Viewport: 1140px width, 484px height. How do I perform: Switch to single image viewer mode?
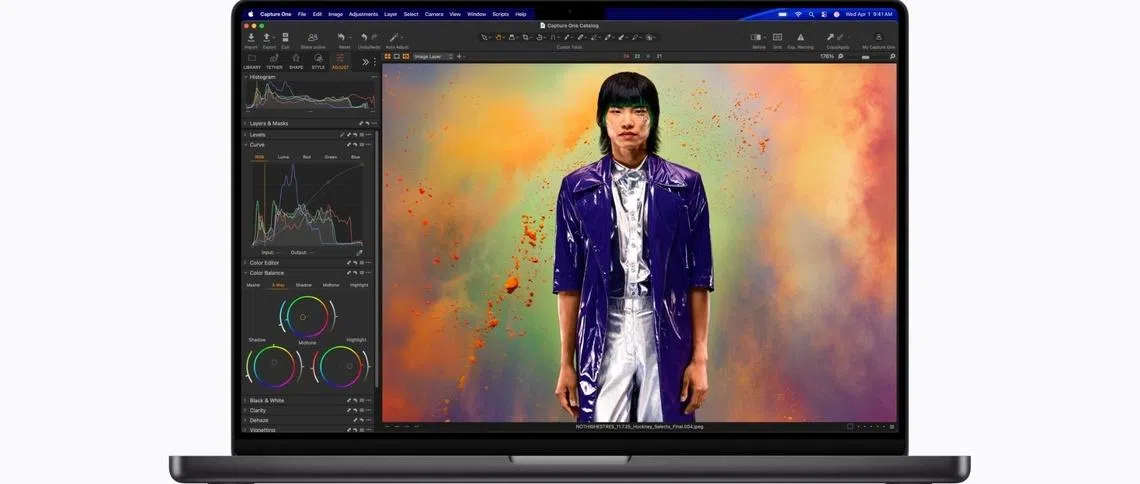(x=397, y=56)
